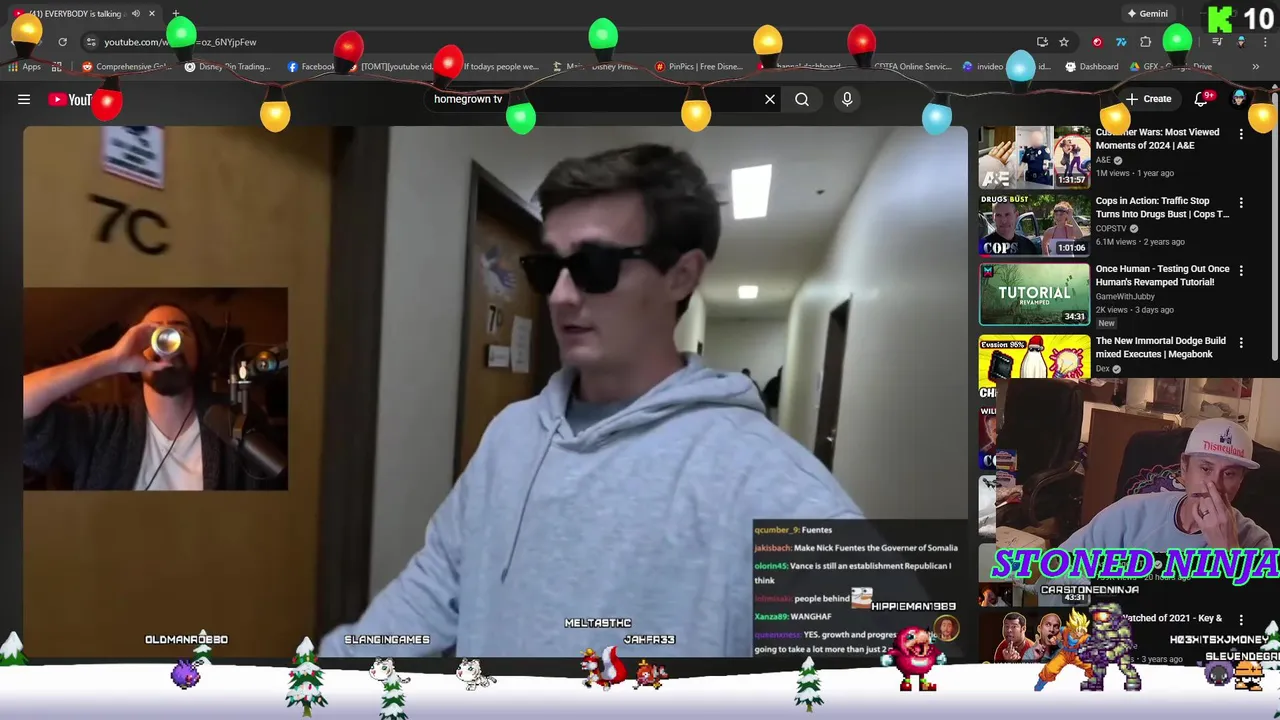Open the YouTube hamburger guide menu
Image resolution: width=1280 pixels, height=720 pixels.
[24, 99]
